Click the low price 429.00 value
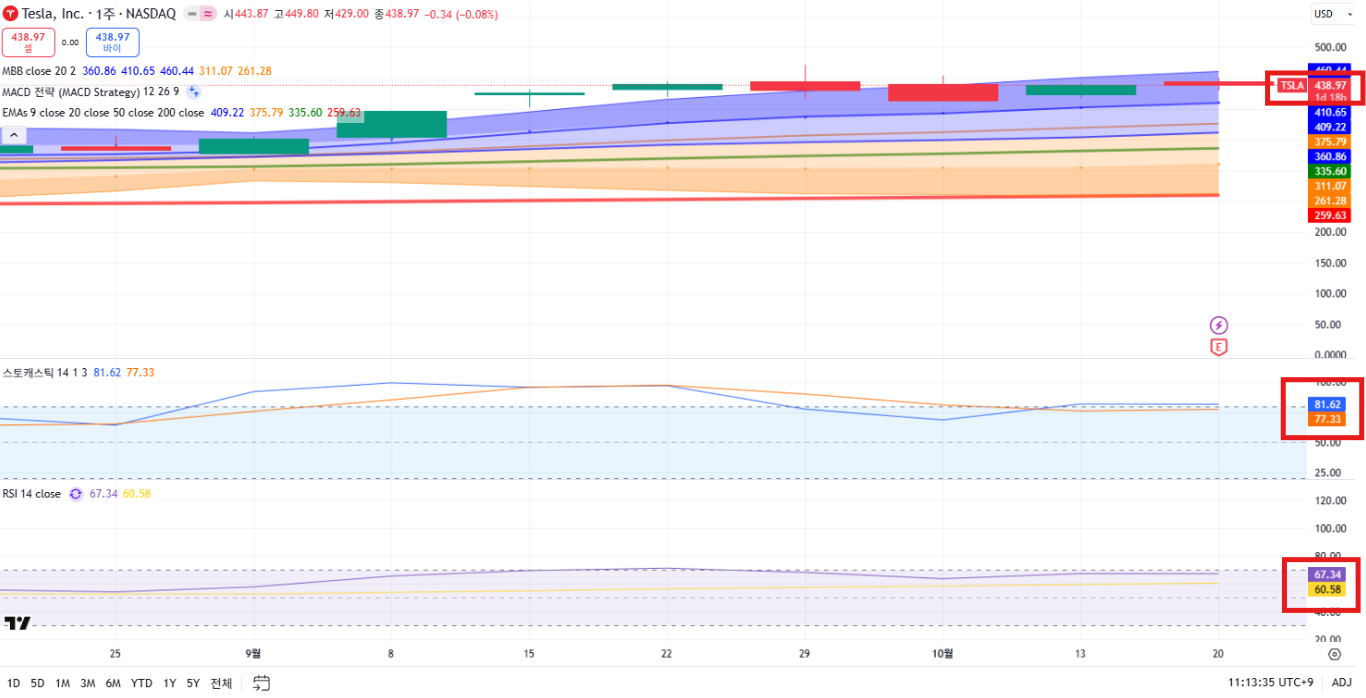Screen dimensions: 1366x698 (x=352, y=14)
